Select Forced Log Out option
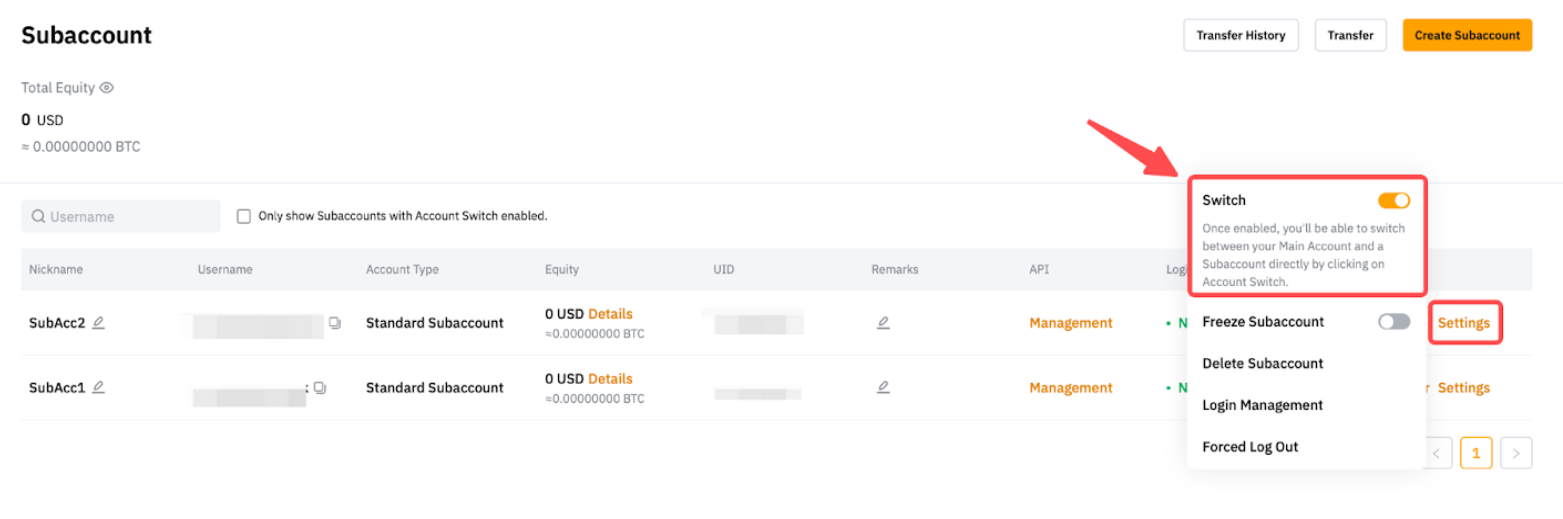 (1250, 447)
